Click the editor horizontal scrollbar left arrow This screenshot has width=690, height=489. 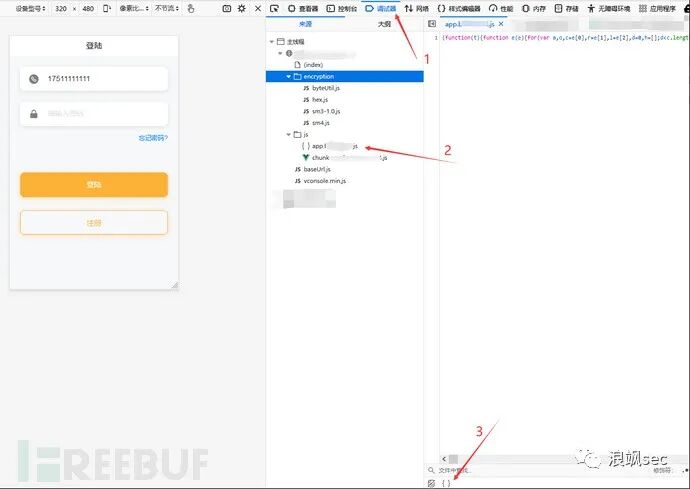click(444, 459)
